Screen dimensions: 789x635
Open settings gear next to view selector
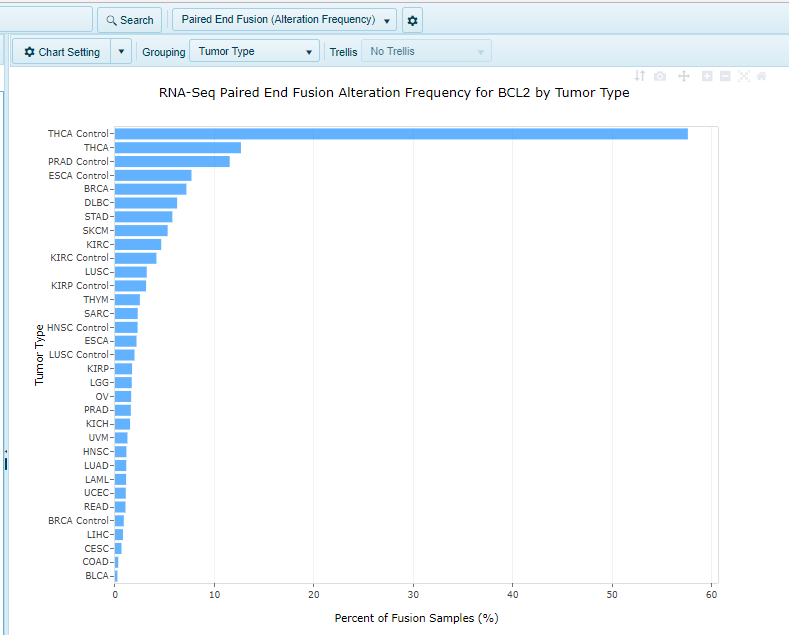412,20
